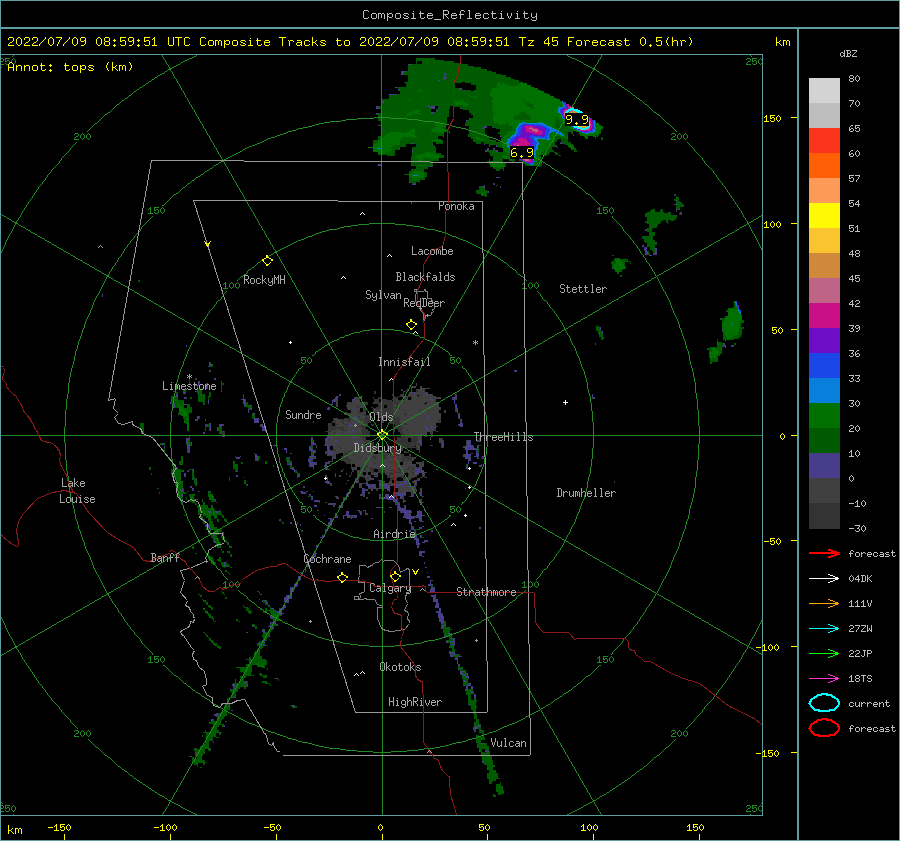The width and height of the screenshot is (900, 841).
Task: Click the blue 36 dBZ color swatch
Action: pos(824,366)
